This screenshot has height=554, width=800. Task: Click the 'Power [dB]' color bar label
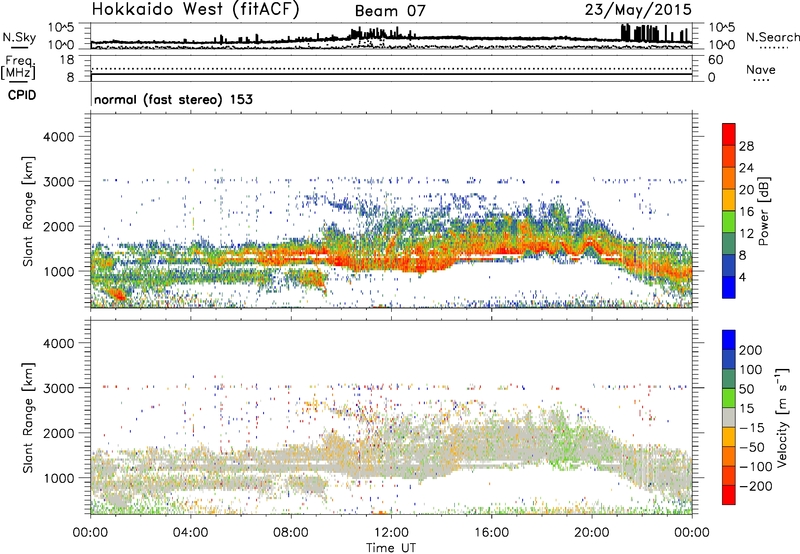[x=763, y=211]
